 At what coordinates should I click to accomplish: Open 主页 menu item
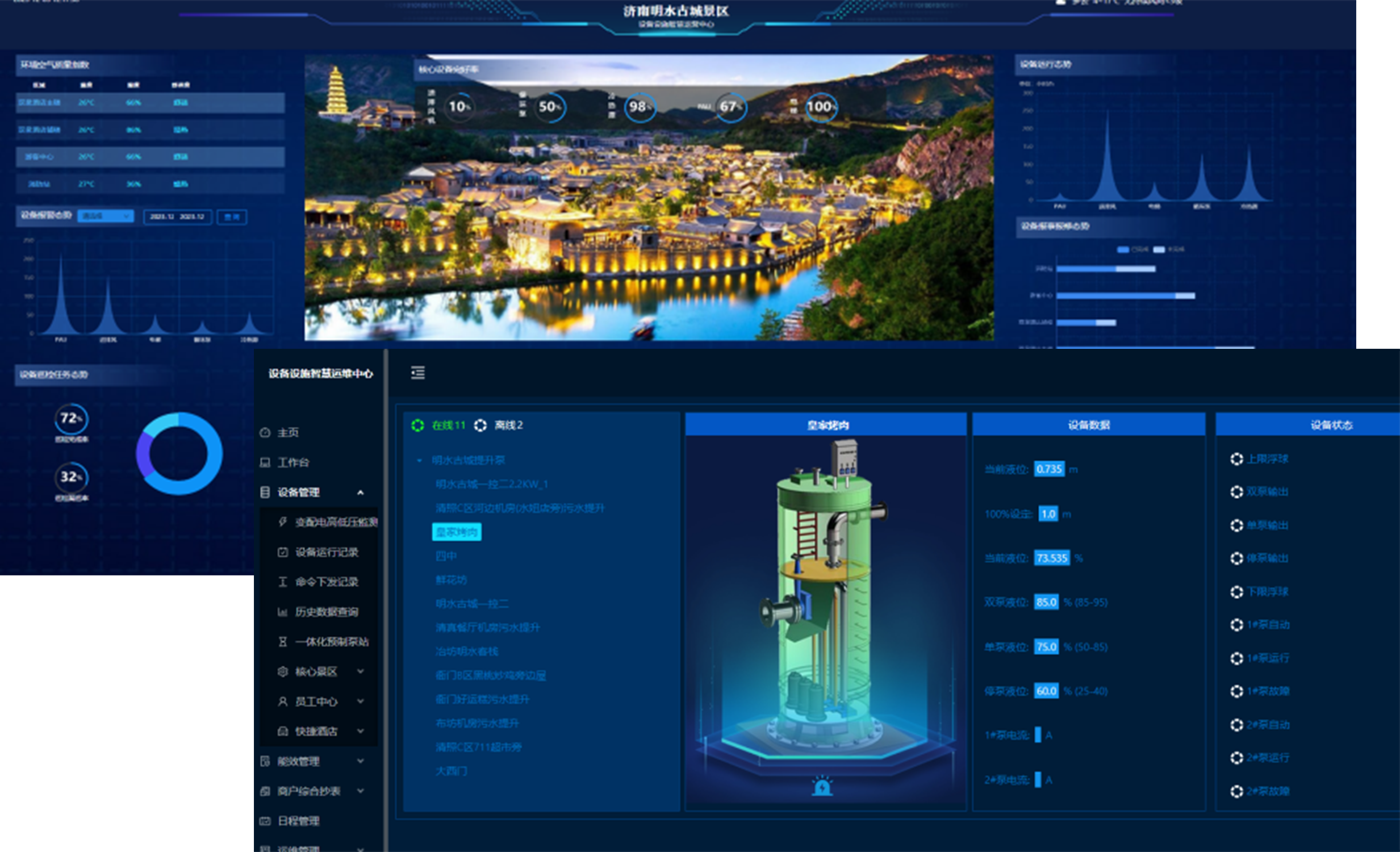288,433
